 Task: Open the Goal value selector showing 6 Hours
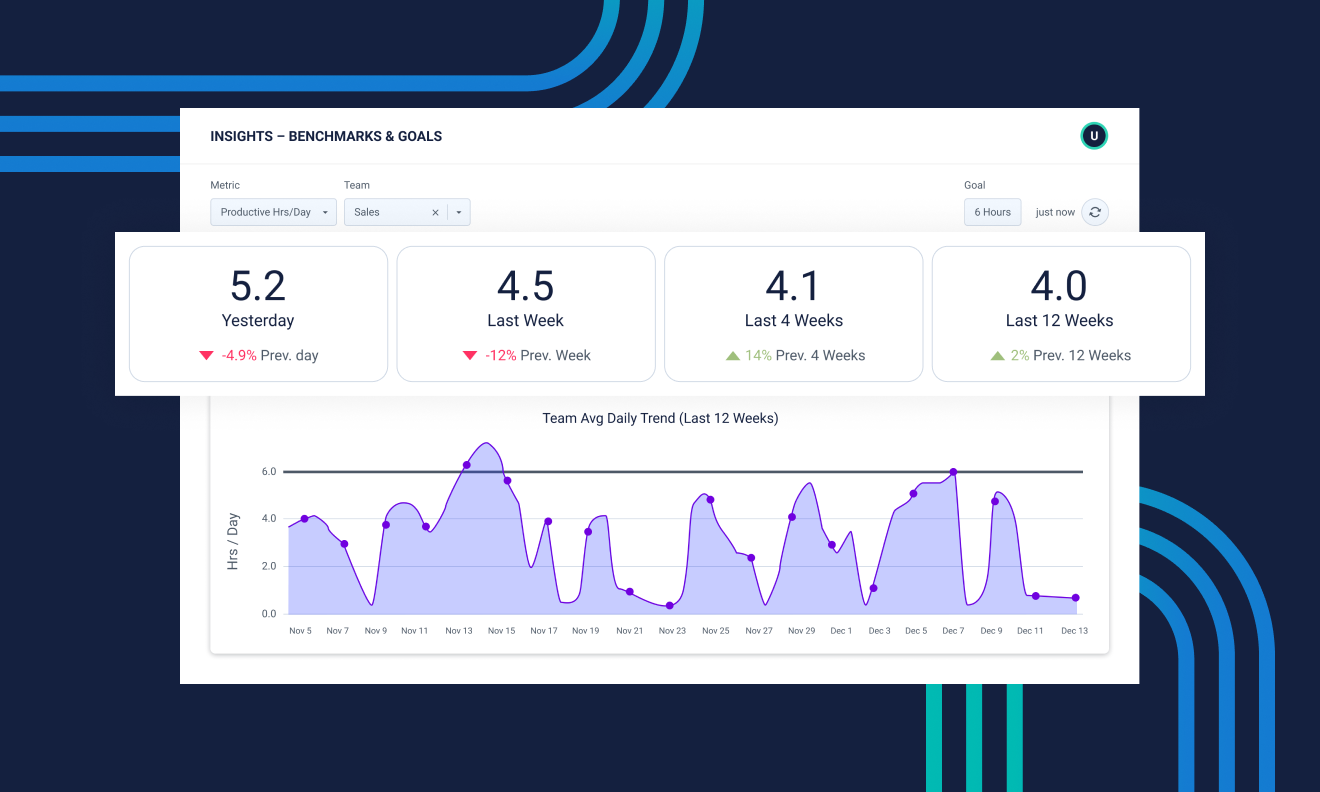(992, 212)
